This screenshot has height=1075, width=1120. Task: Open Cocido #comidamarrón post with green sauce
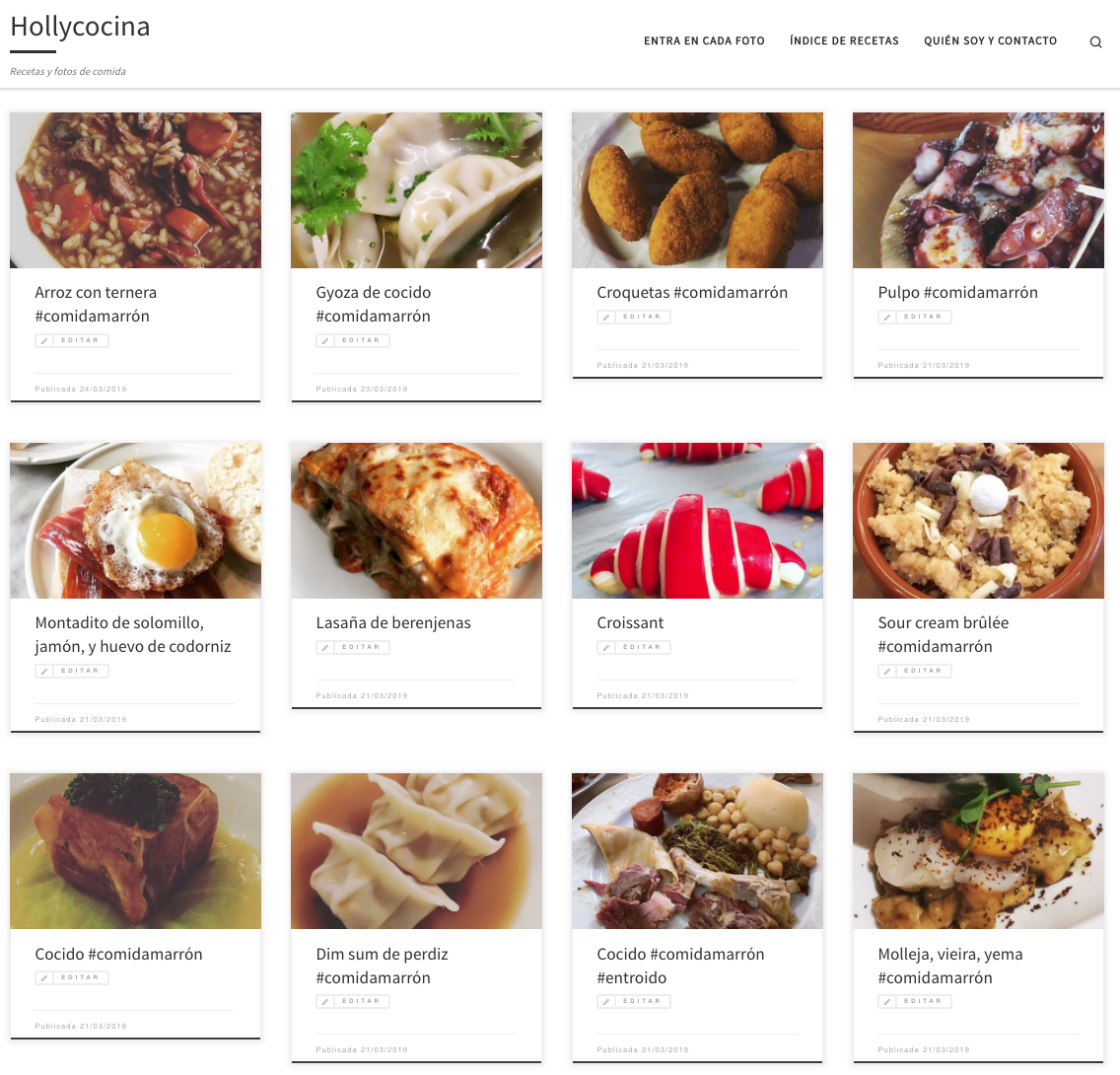[118, 955]
